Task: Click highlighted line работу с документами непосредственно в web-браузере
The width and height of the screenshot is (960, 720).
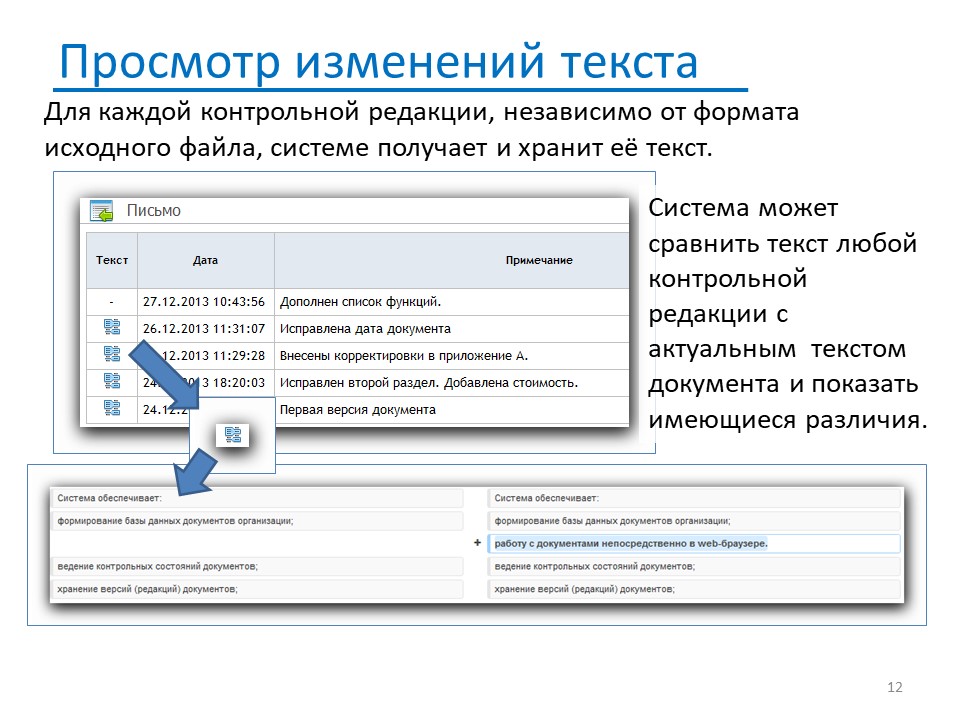Action: [x=694, y=543]
